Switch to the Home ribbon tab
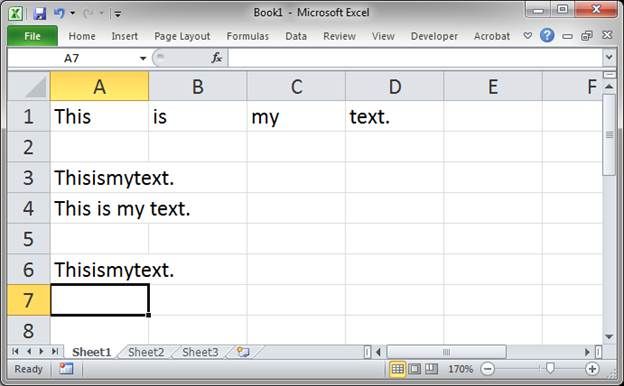 tap(82, 36)
